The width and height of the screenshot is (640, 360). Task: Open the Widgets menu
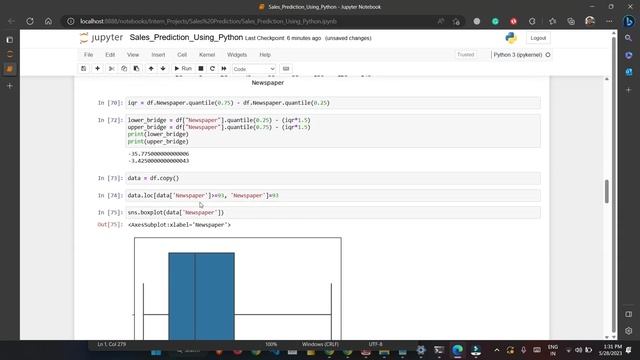click(237, 55)
